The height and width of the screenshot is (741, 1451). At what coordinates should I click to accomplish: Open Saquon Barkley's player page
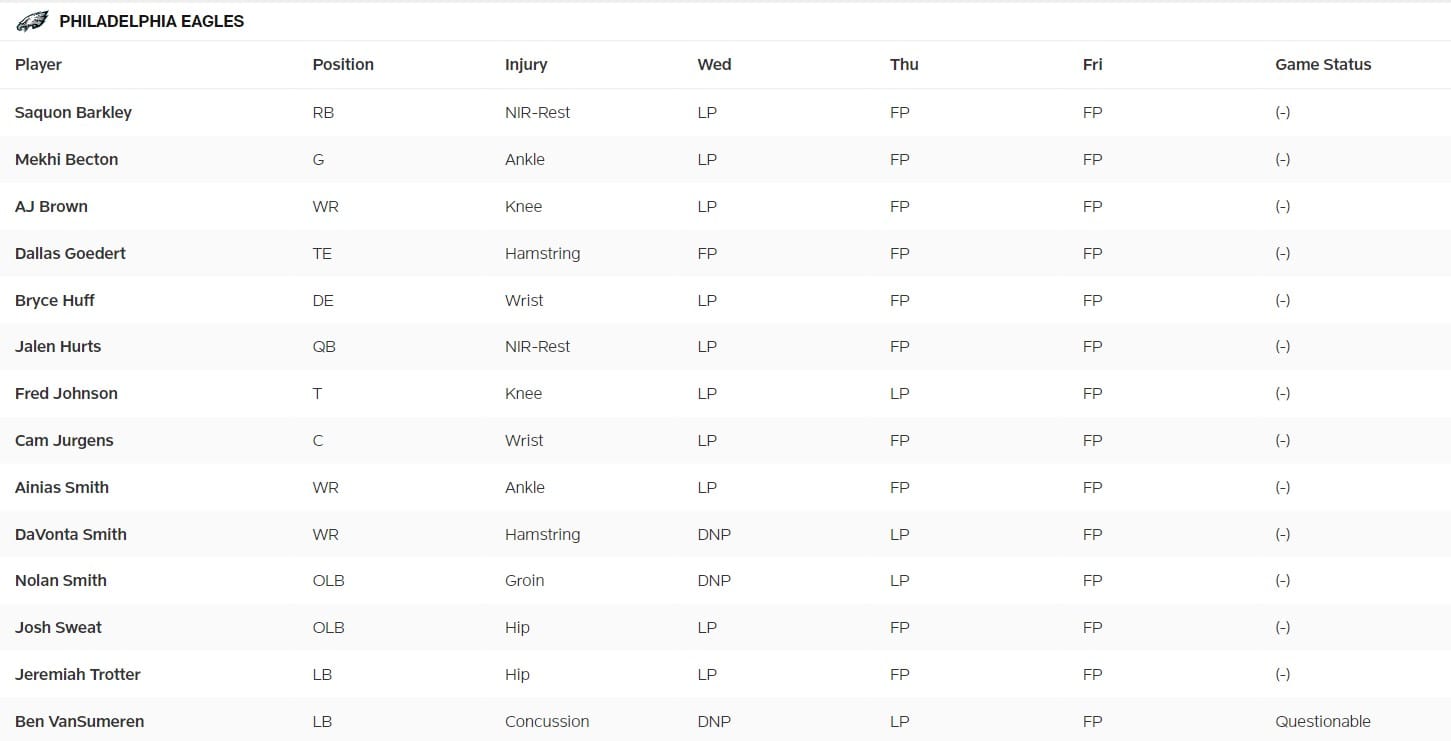[73, 113]
